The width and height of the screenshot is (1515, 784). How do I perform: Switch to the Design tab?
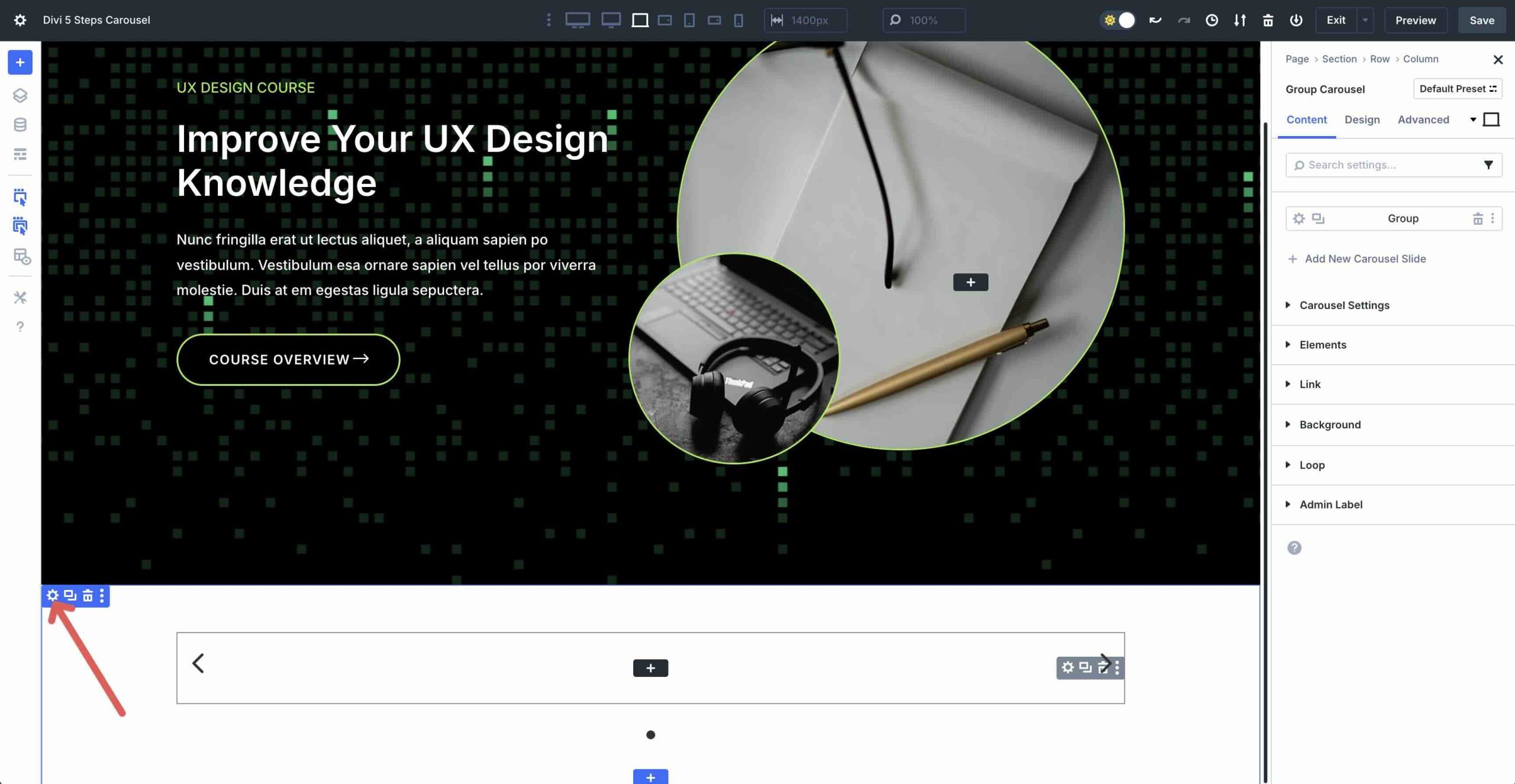tap(1362, 120)
